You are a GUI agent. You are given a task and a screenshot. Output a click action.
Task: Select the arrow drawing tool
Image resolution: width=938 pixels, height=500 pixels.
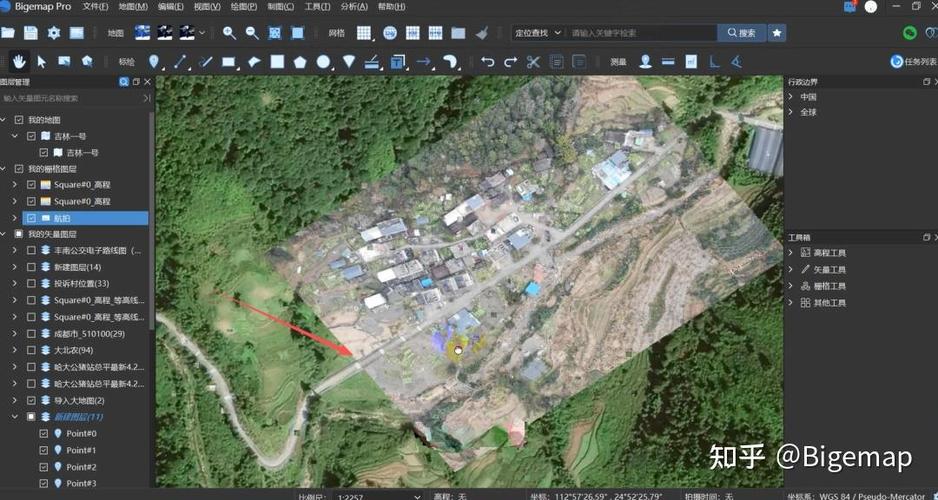[x=424, y=61]
